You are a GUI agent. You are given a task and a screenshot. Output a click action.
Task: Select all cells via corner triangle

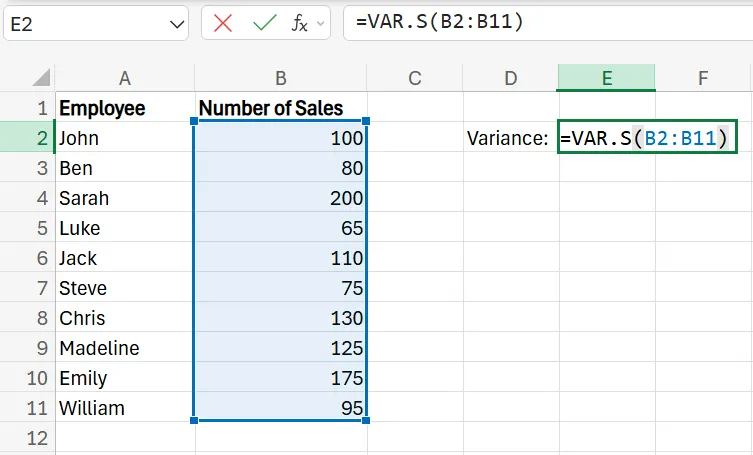coord(41,77)
